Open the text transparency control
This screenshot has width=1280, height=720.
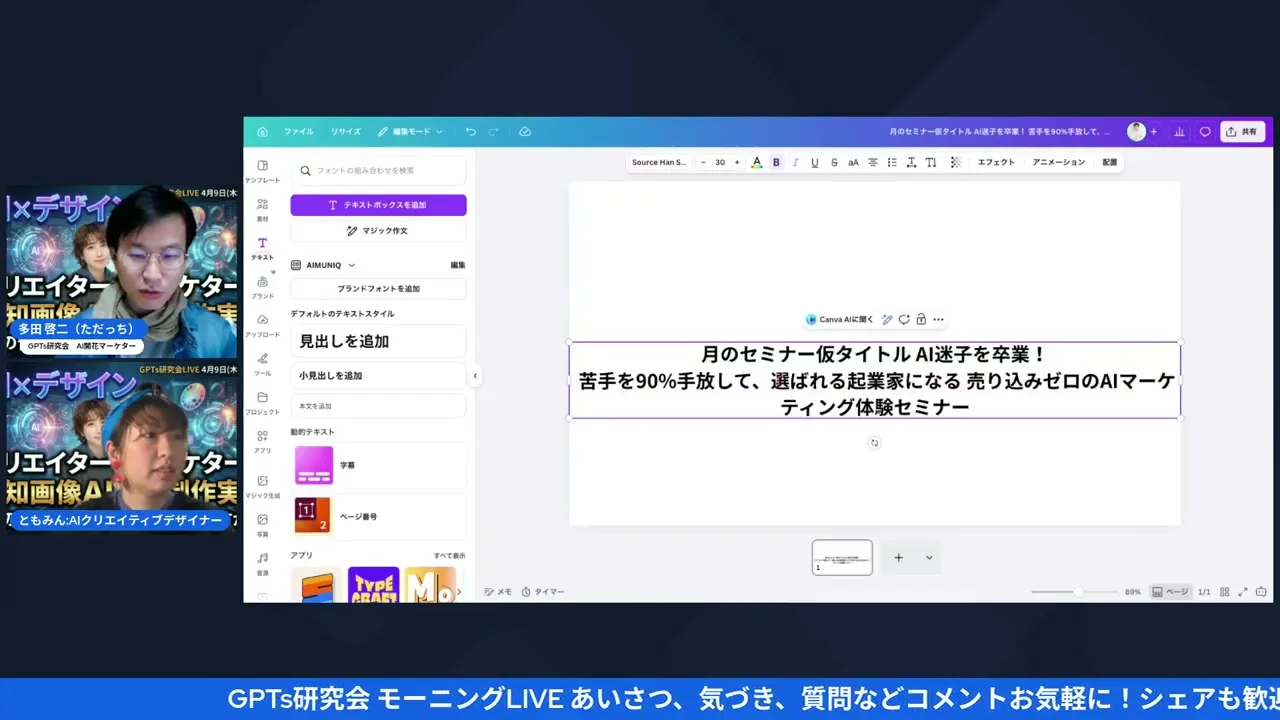click(955, 162)
